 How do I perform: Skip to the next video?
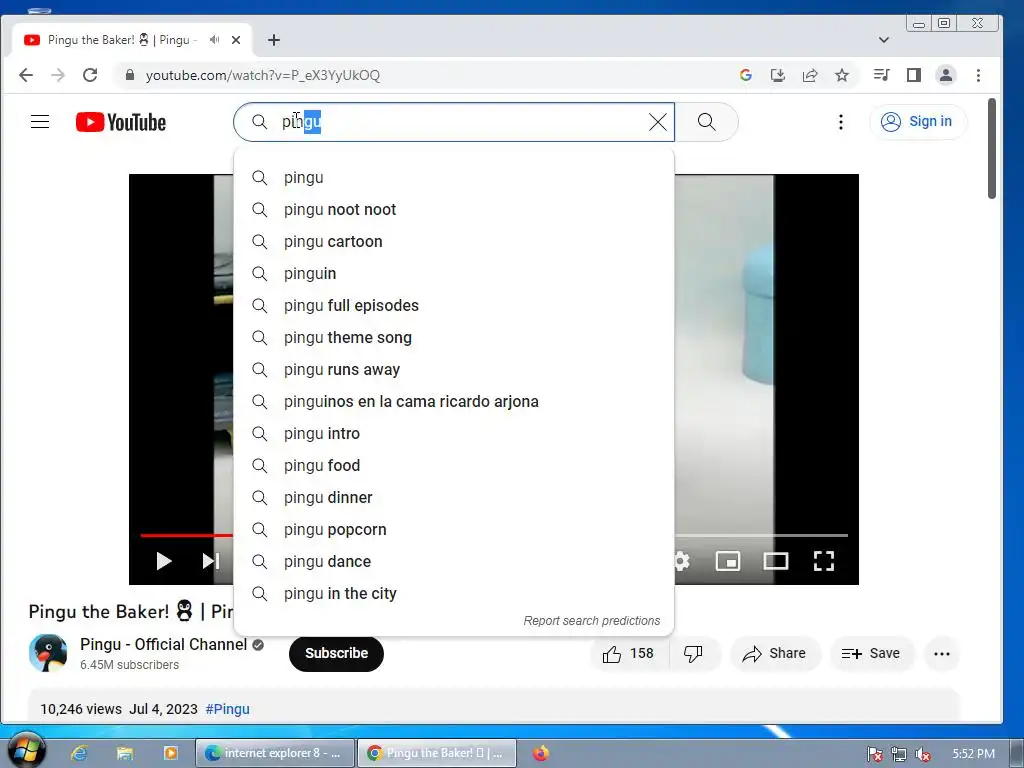(x=210, y=561)
